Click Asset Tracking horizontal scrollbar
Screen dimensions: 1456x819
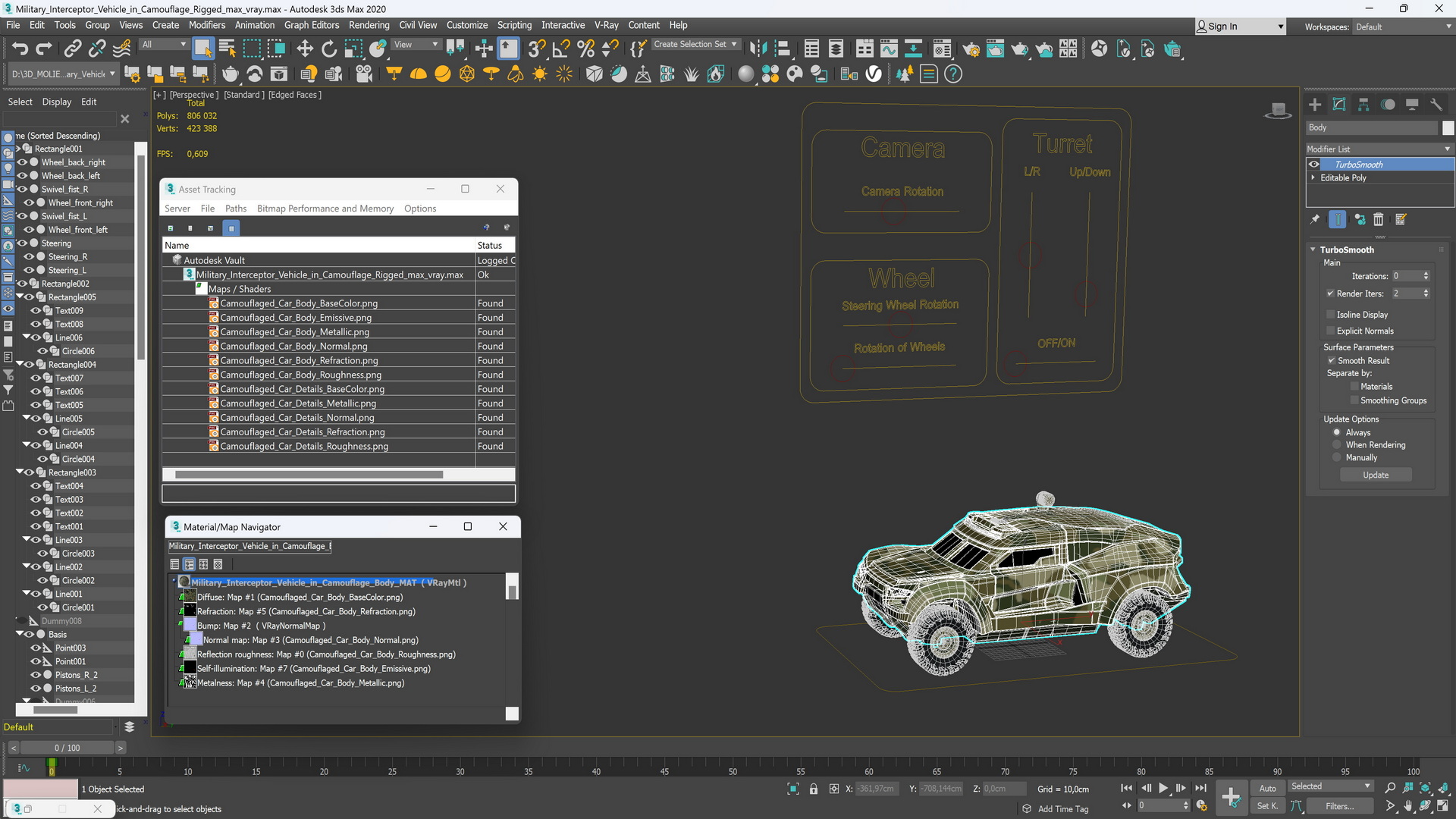click(x=309, y=475)
